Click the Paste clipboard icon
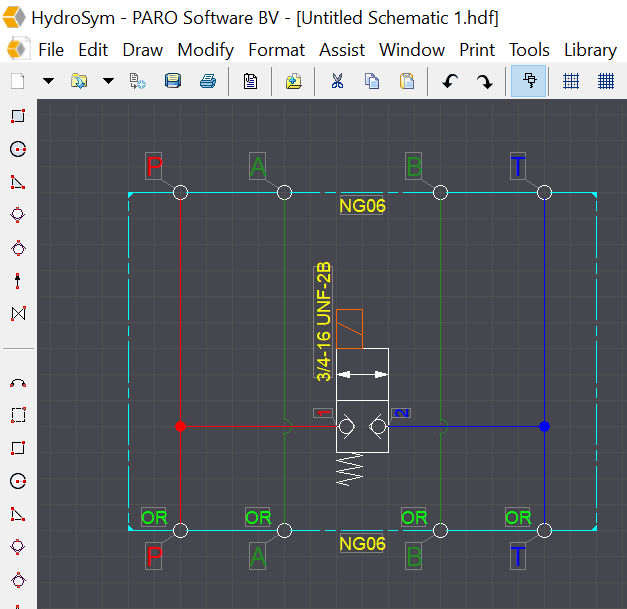627x609 pixels. pyautogui.click(x=407, y=81)
